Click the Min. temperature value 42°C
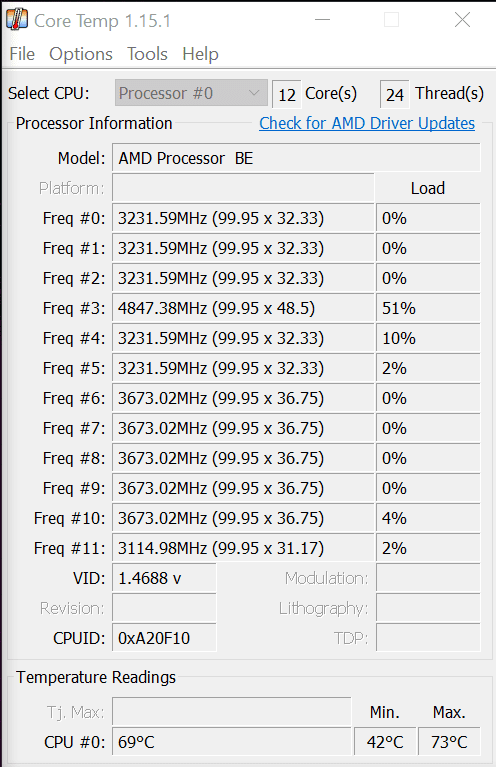Viewport: 496px width, 767px height. point(385,742)
